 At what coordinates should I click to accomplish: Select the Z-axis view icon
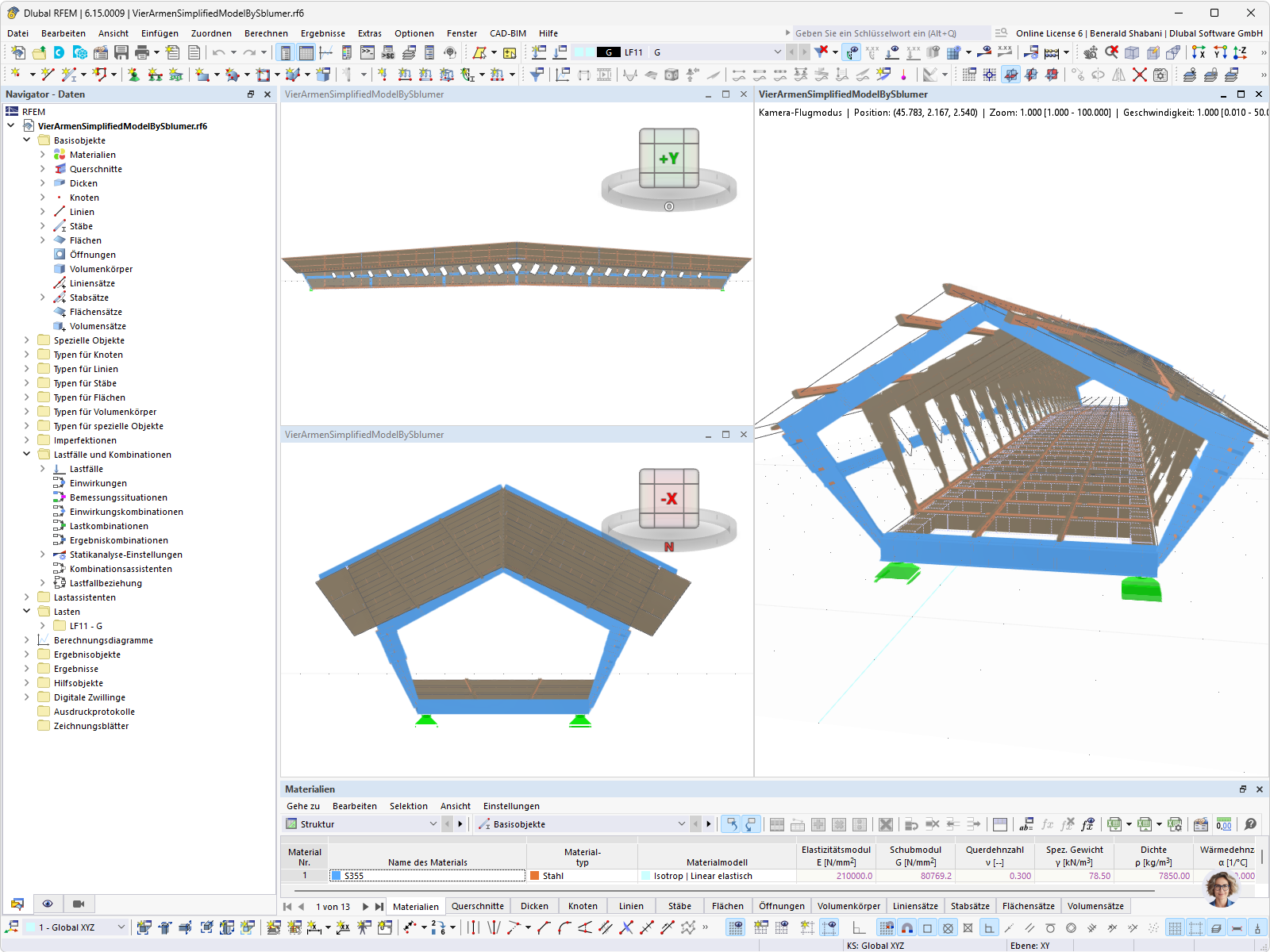1240,52
